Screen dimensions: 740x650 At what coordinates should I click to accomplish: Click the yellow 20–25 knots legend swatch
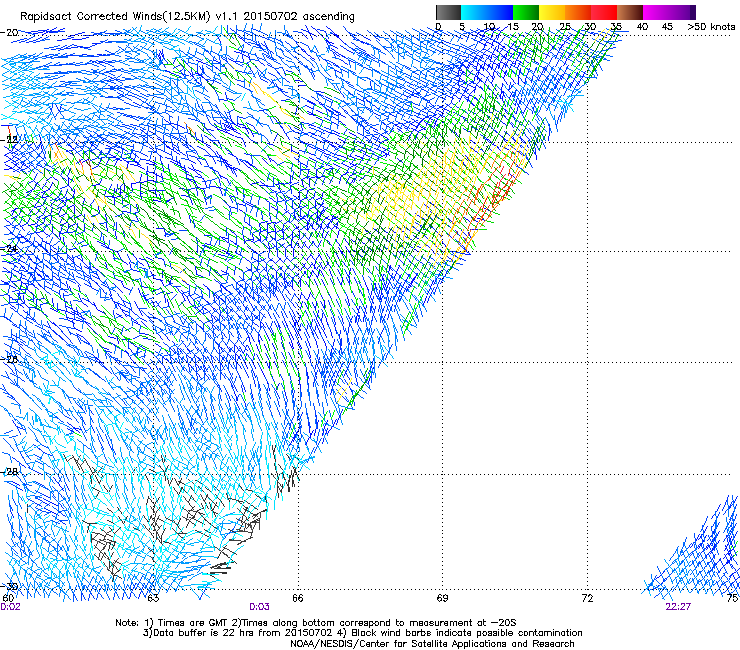[552, 12]
